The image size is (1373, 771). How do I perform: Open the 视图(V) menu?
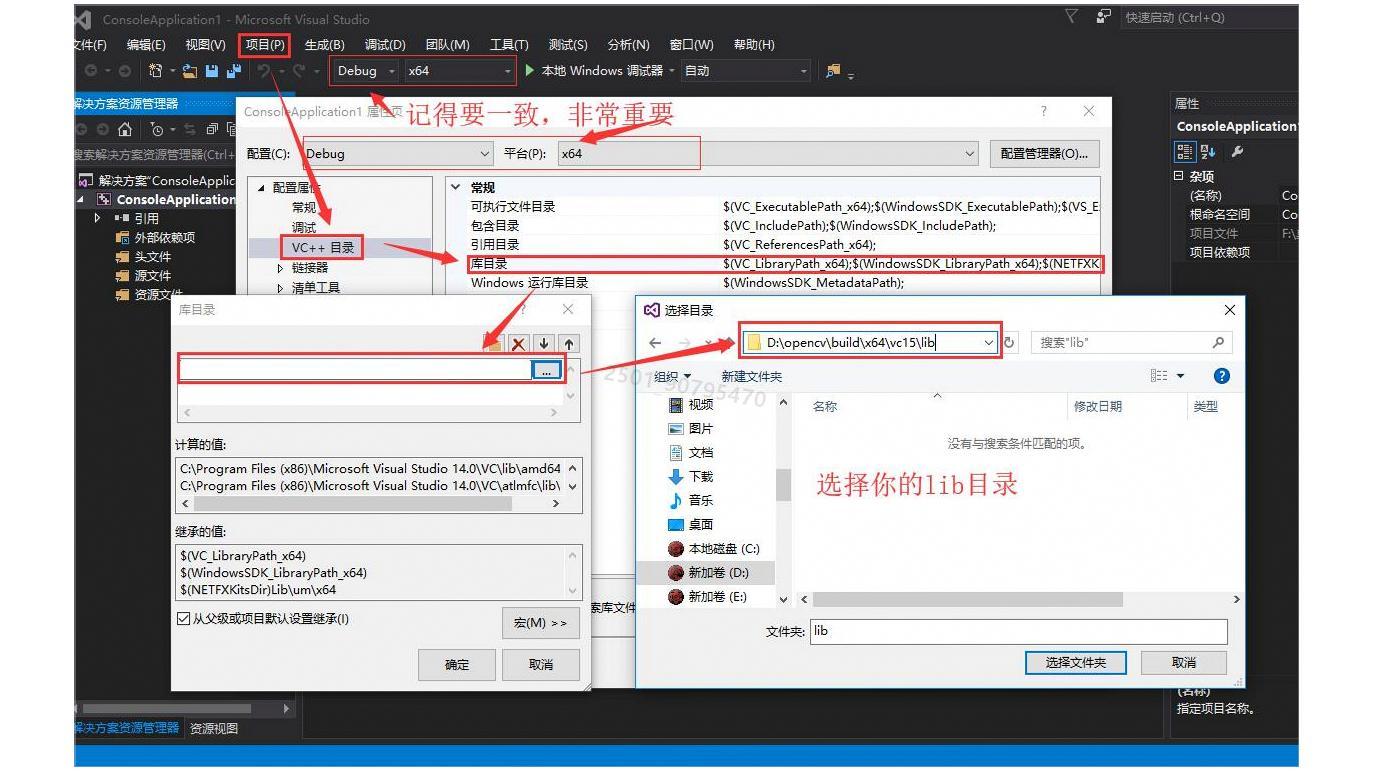205,45
